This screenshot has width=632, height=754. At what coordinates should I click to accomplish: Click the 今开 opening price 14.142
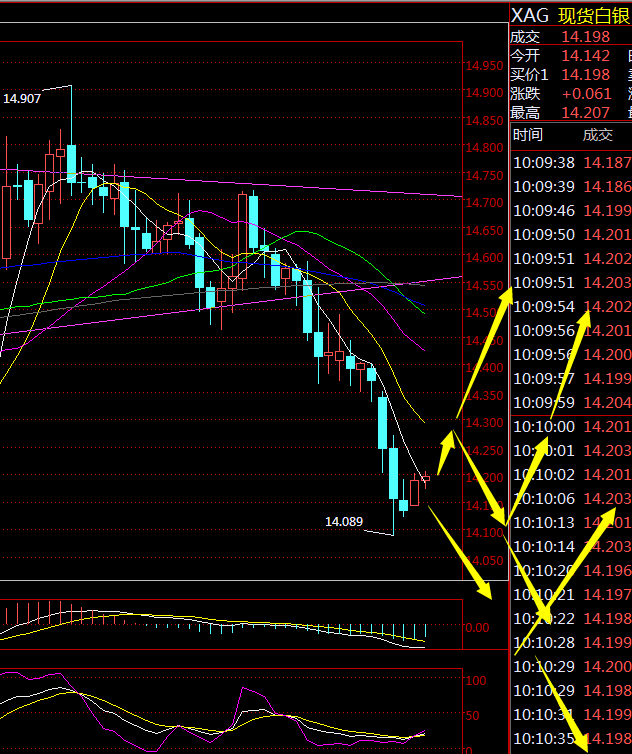coord(585,56)
